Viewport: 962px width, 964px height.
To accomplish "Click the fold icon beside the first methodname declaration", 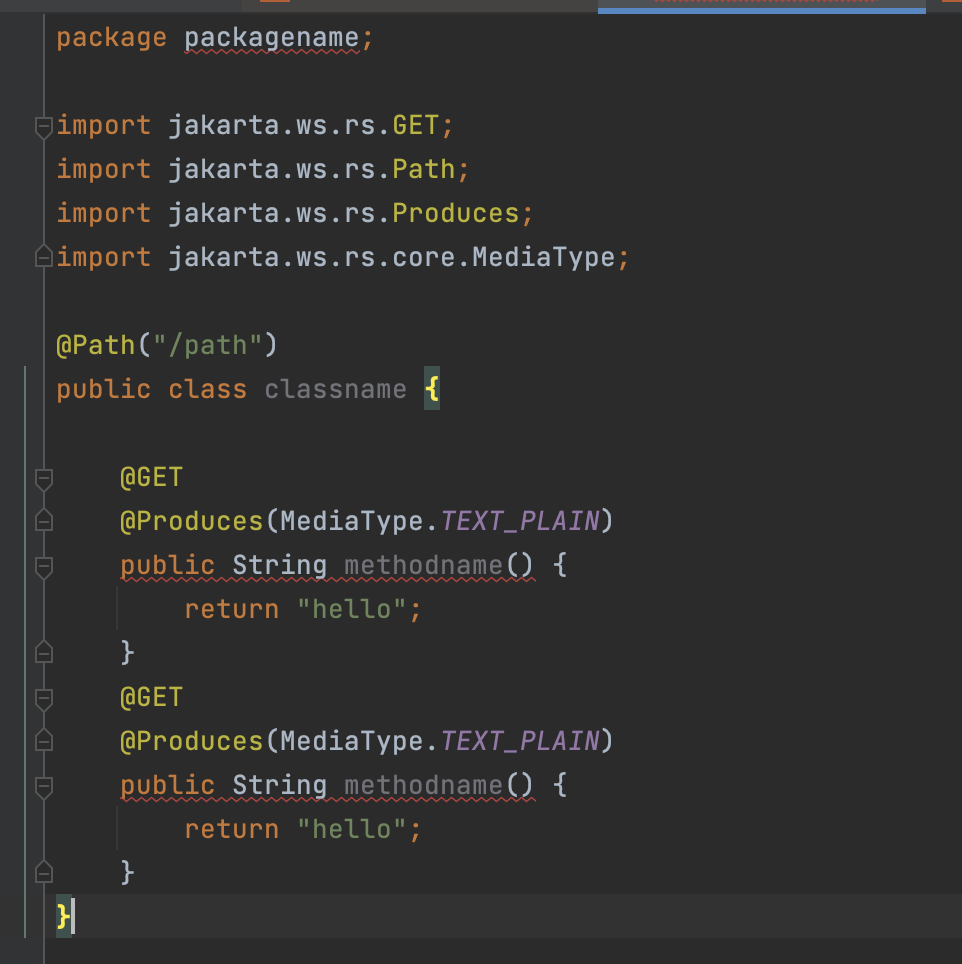I will pyautogui.click(x=42, y=565).
